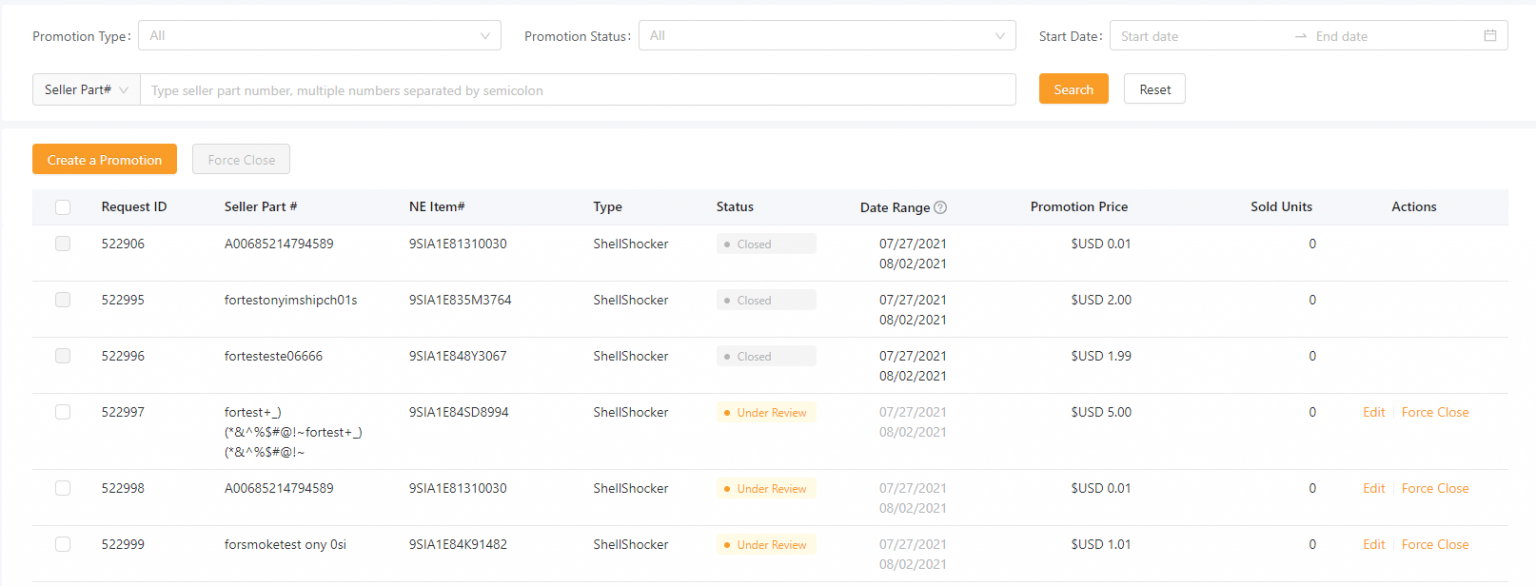Open the Promotion Type dropdown
The width and height of the screenshot is (1536, 586).
click(x=319, y=36)
